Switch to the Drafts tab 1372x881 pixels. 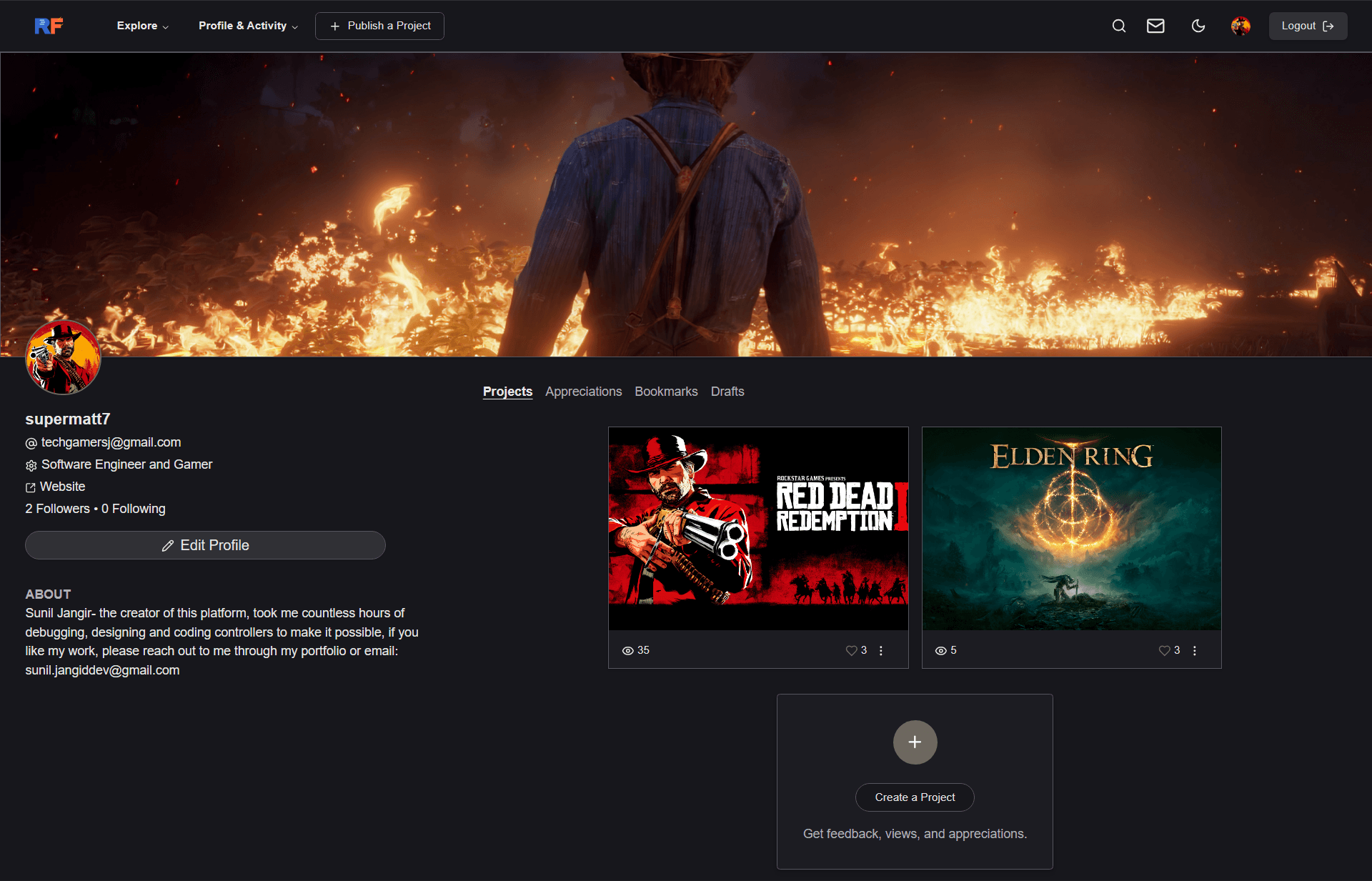(727, 392)
